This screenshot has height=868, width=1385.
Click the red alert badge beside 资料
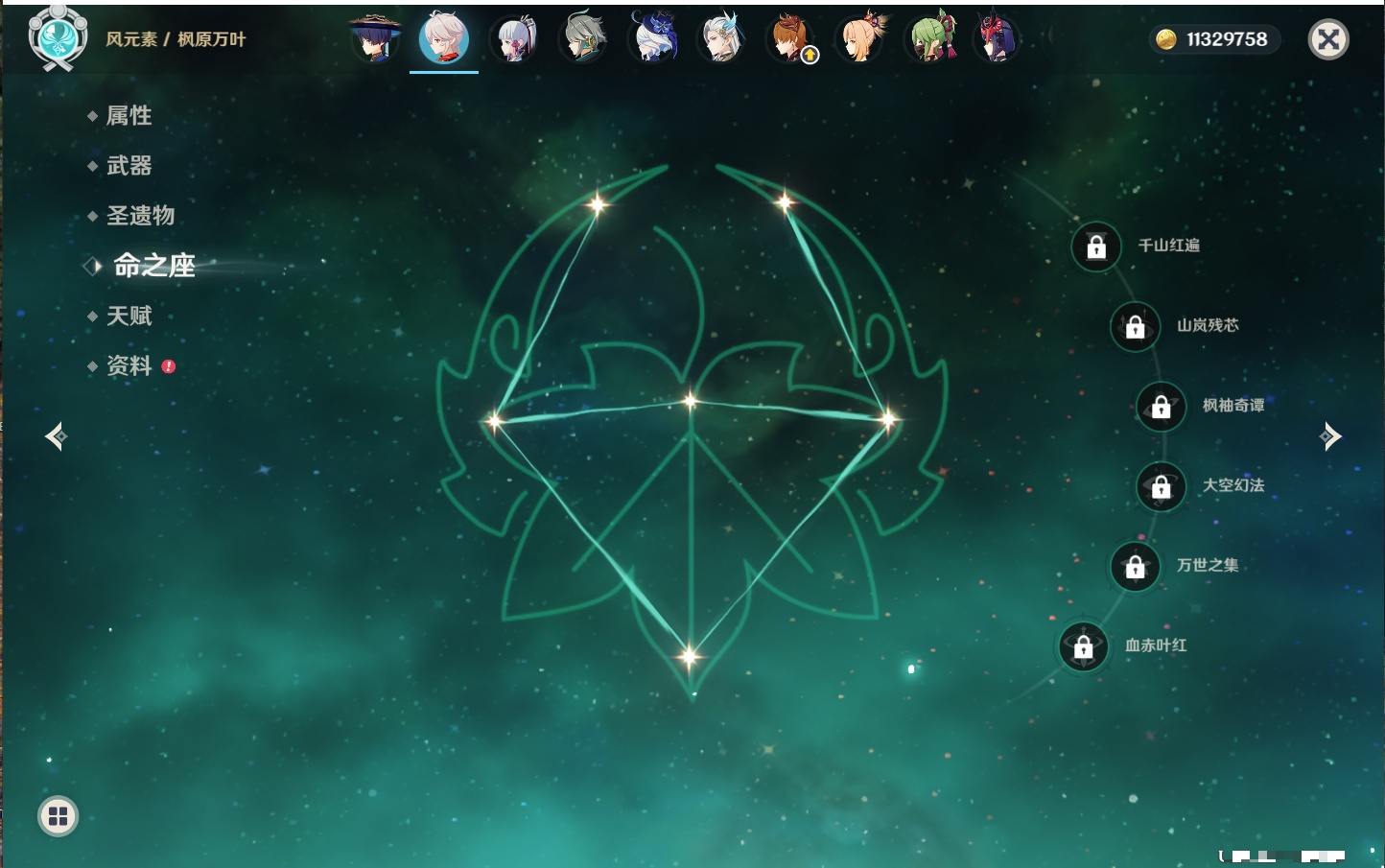tap(169, 366)
